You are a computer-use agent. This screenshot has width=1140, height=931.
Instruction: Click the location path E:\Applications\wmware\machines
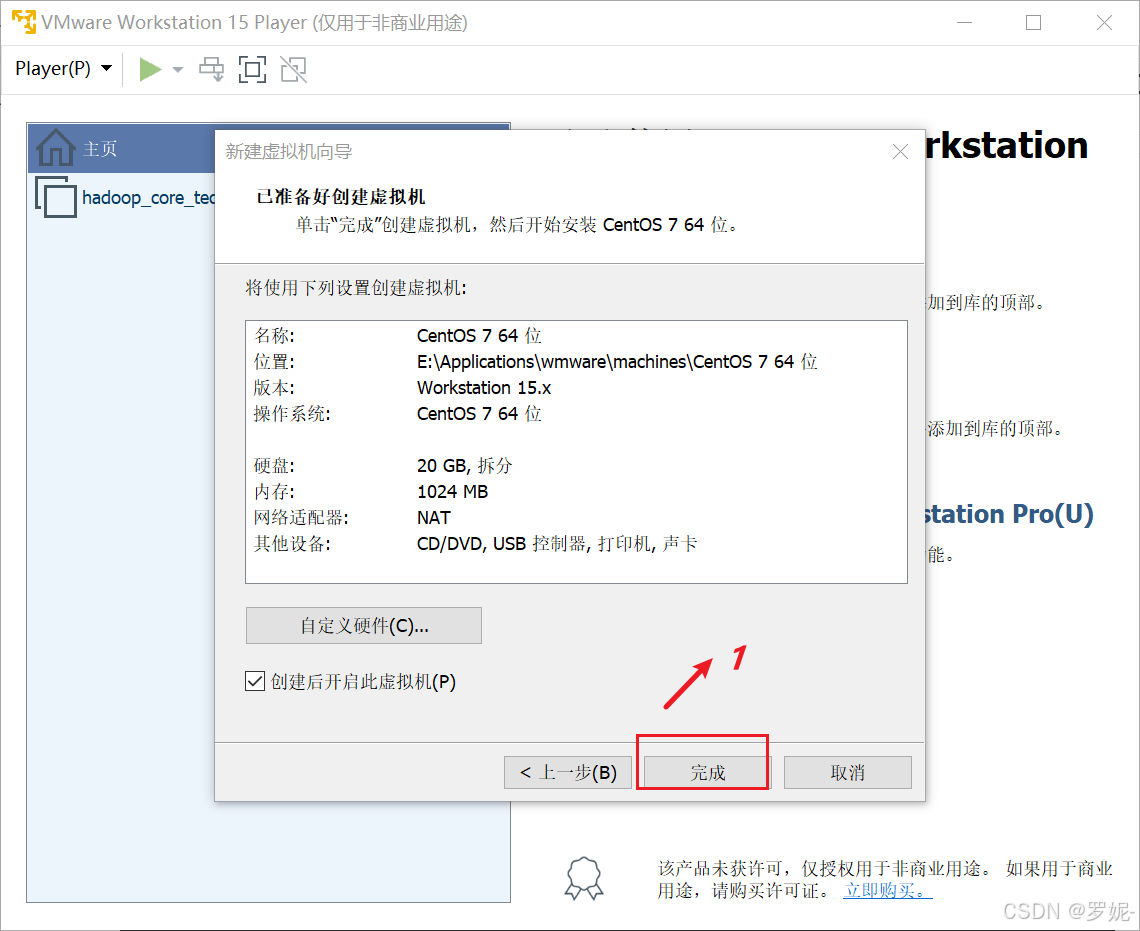pyautogui.click(x=617, y=362)
